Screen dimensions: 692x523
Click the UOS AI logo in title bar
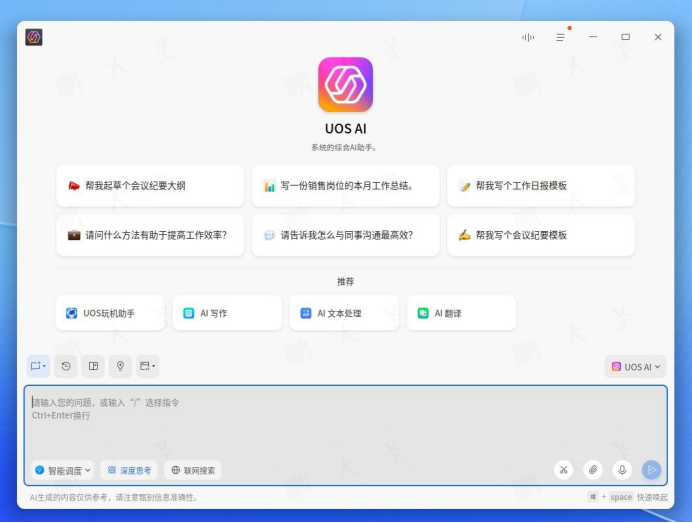pyautogui.click(x=34, y=37)
